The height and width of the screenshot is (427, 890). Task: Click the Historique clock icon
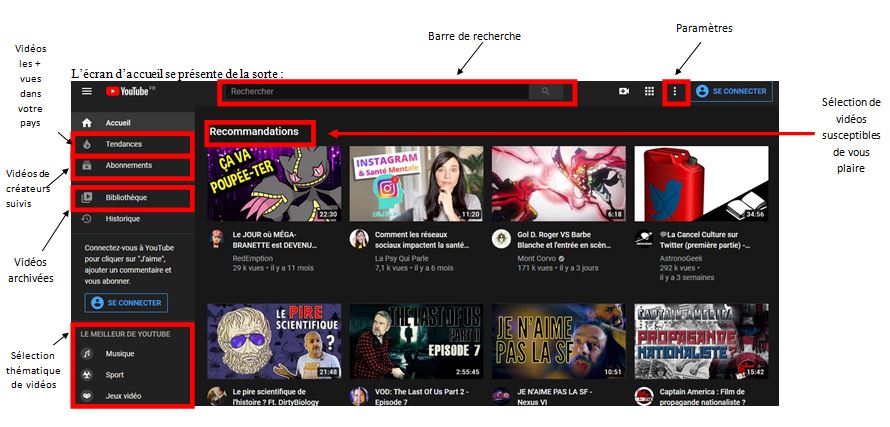click(87, 219)
